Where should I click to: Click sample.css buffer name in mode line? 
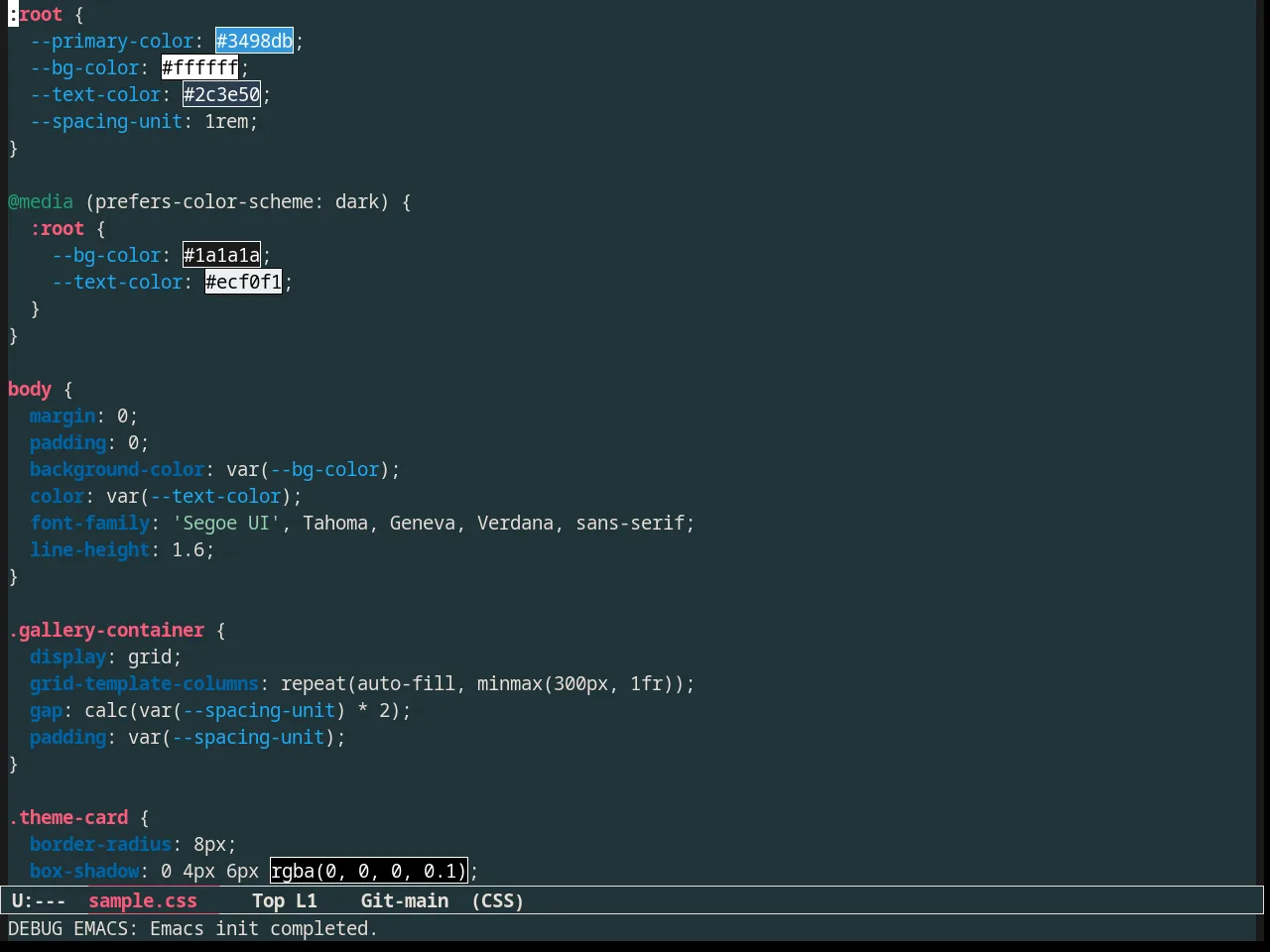[143, 900]
